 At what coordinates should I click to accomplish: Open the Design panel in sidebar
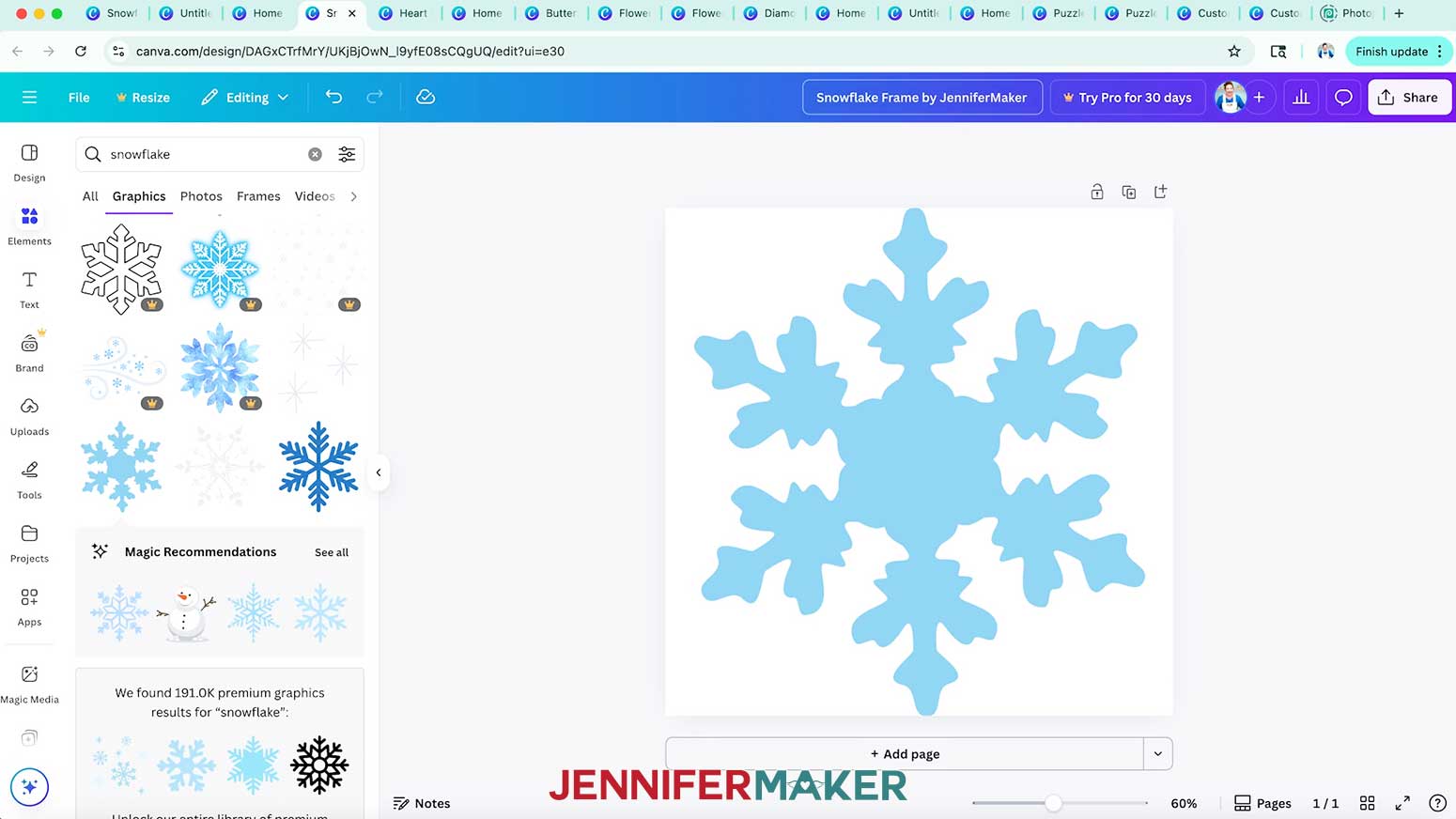(29, 162)
